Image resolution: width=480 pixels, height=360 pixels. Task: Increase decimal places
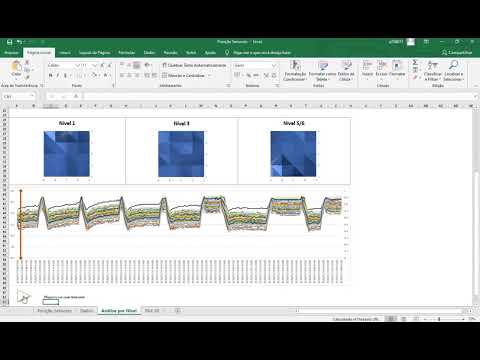(266, 76)
